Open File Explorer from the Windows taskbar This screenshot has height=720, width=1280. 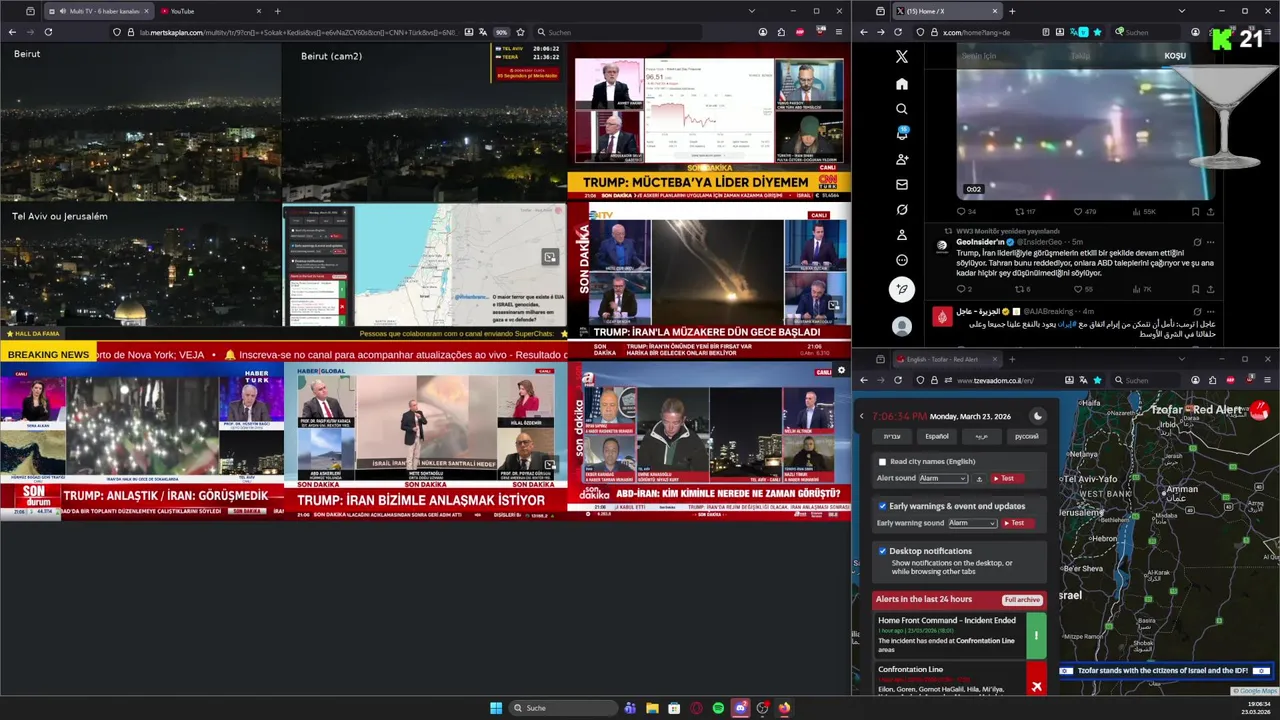[652, 708]
